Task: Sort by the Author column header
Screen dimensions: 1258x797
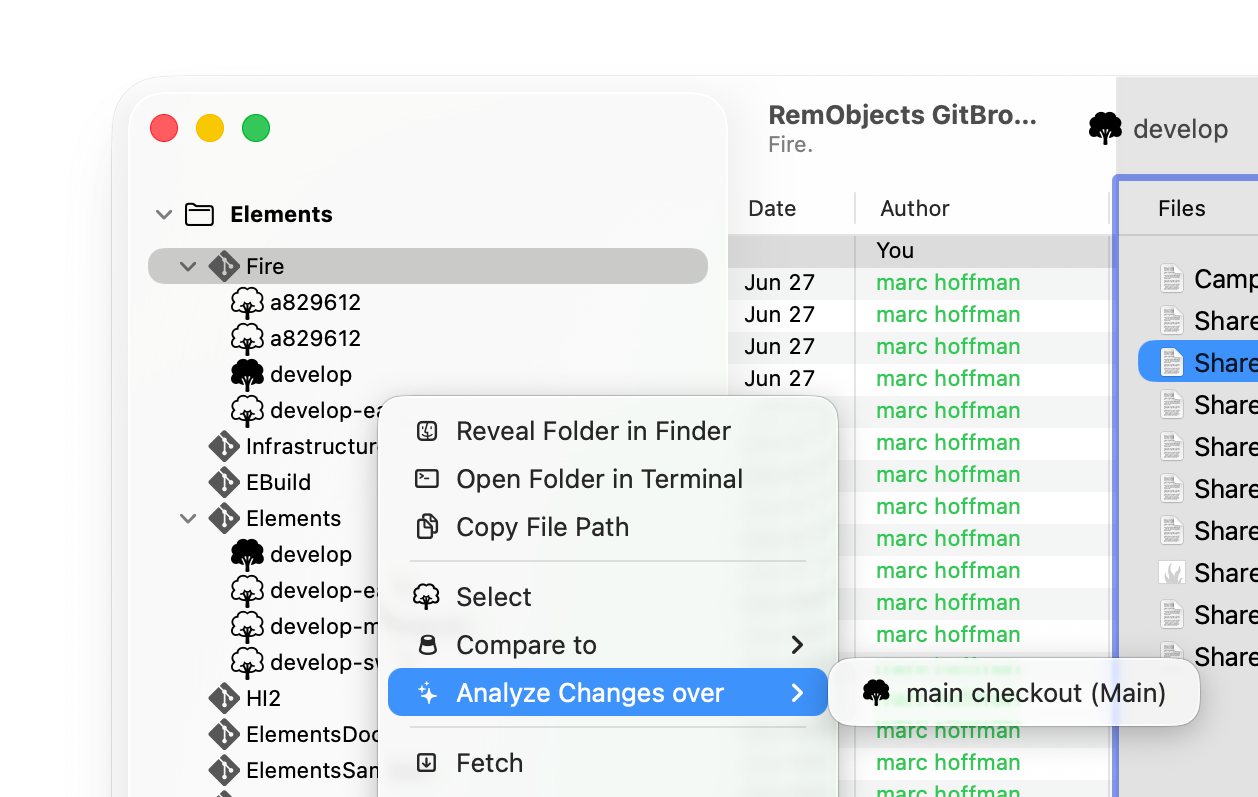Action: (x=915, y=208)
